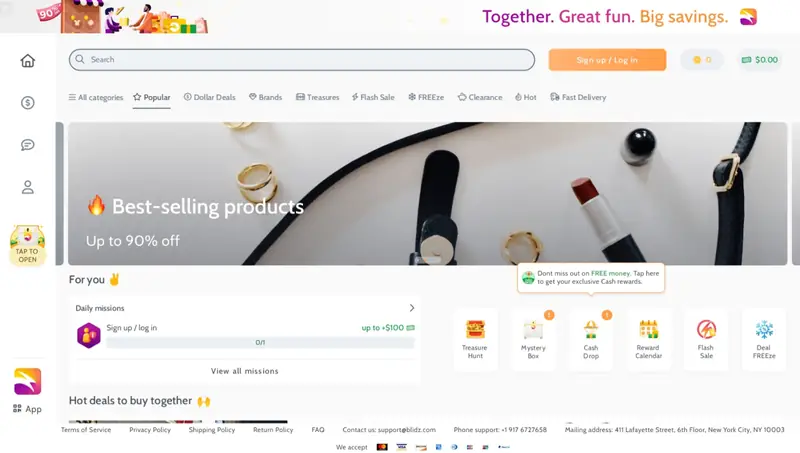The width and height of the screenshot is (800, 453).
Task: Open the Reward Calendar icon
Action: [648, 329]
